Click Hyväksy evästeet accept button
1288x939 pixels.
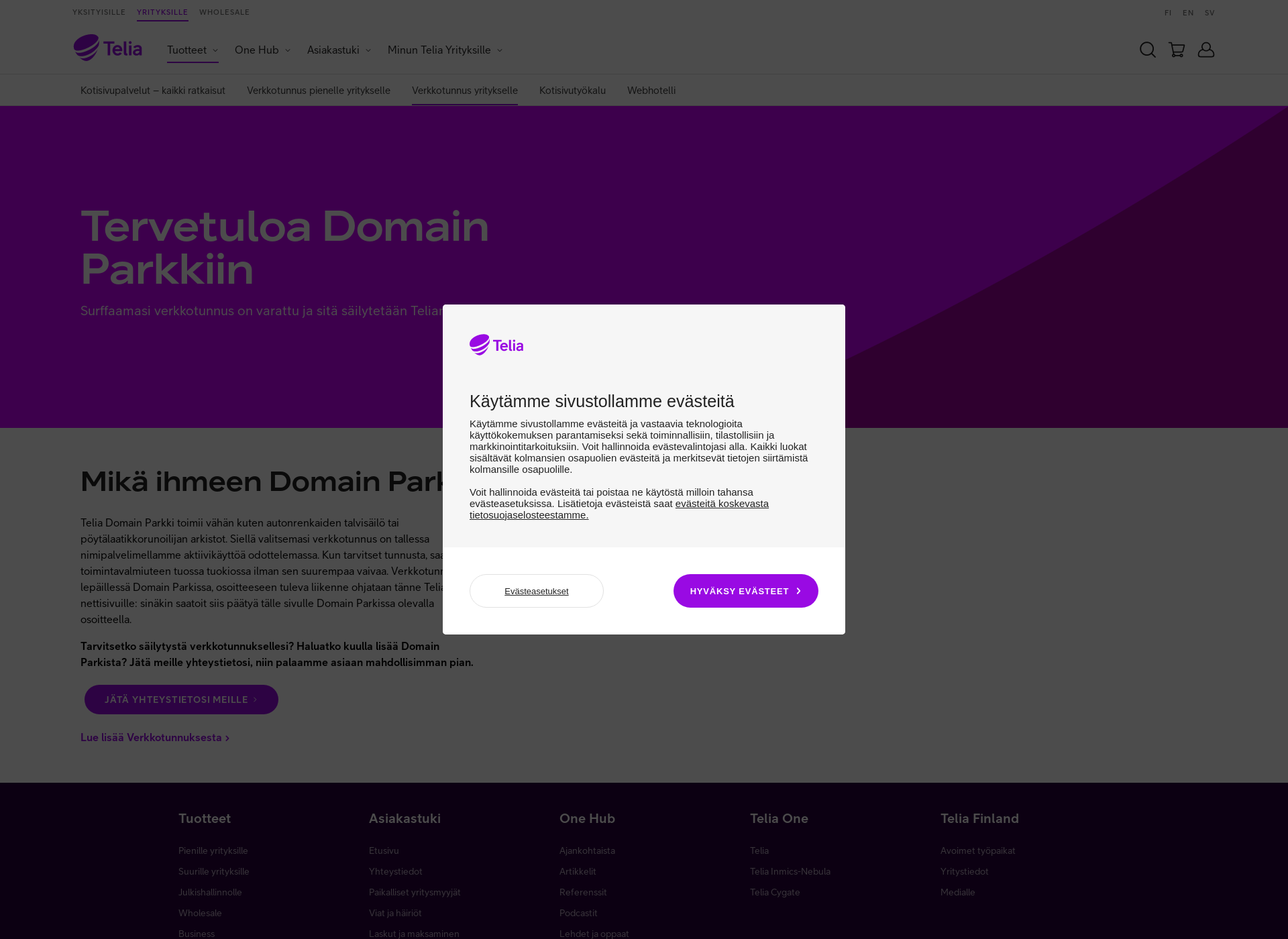tap(746, 590)
